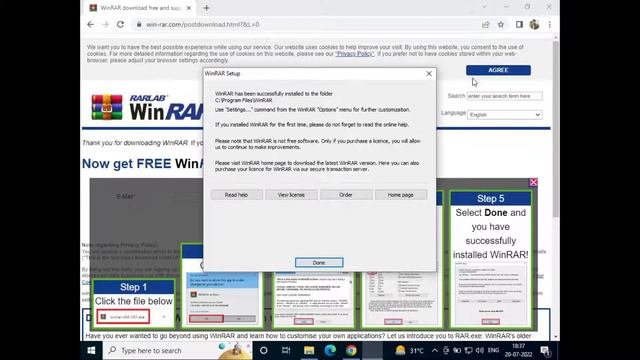Open the notification center icon
Screen dimensions: 640x360
click(x=545, y=351)
